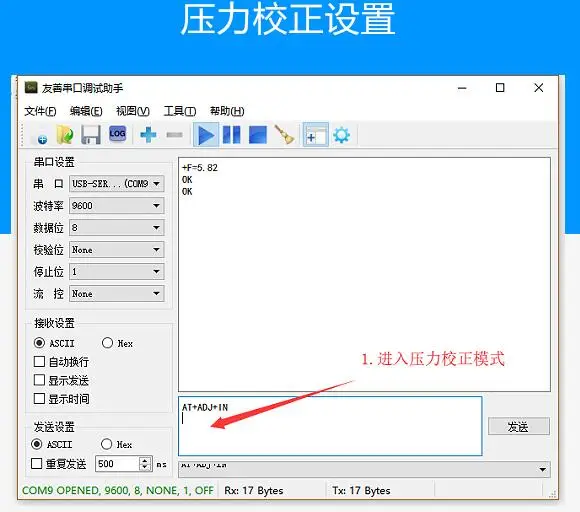Click the blue play (start) icon

click(206, 135)
